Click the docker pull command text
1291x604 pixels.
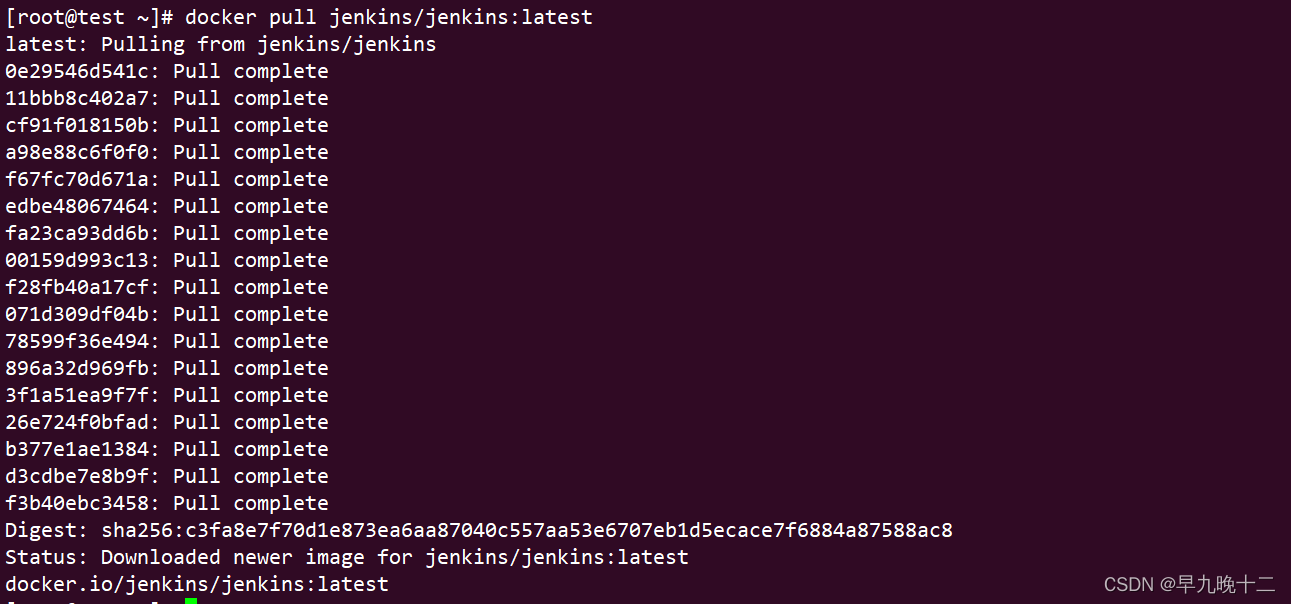coord(388,17)
